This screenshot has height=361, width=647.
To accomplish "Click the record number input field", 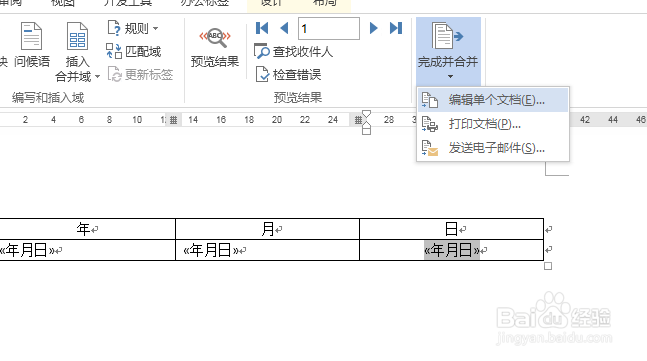I will pyautogui.click(x=329, y=28).
